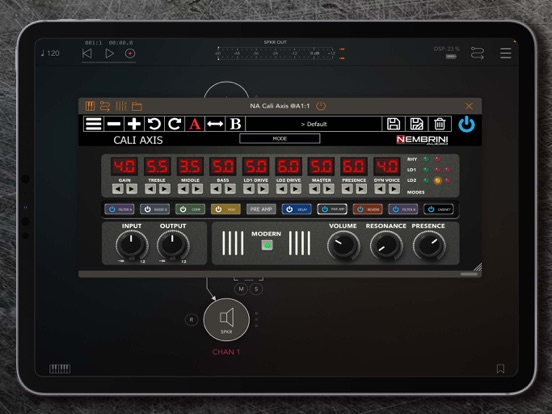Decrease the TREBLE value
552x414 pixels.
(x=150, y=189)
